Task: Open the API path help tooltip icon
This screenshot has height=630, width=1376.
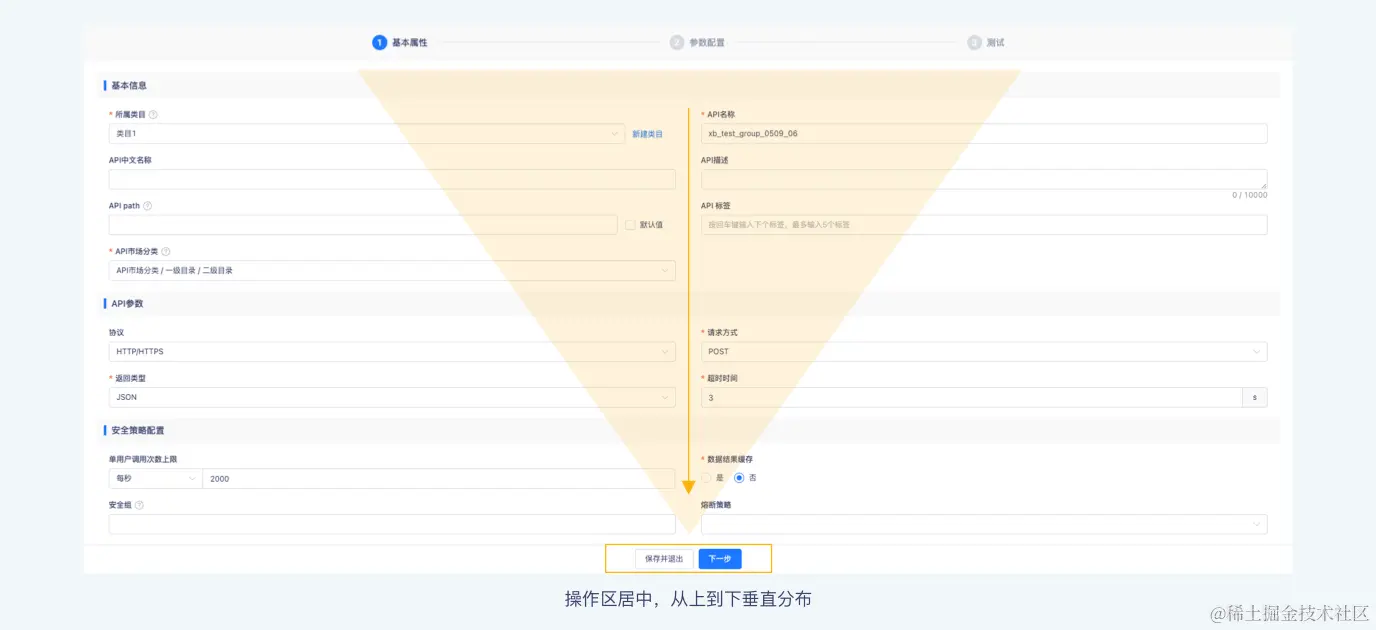Action: [x=148, y=205]
